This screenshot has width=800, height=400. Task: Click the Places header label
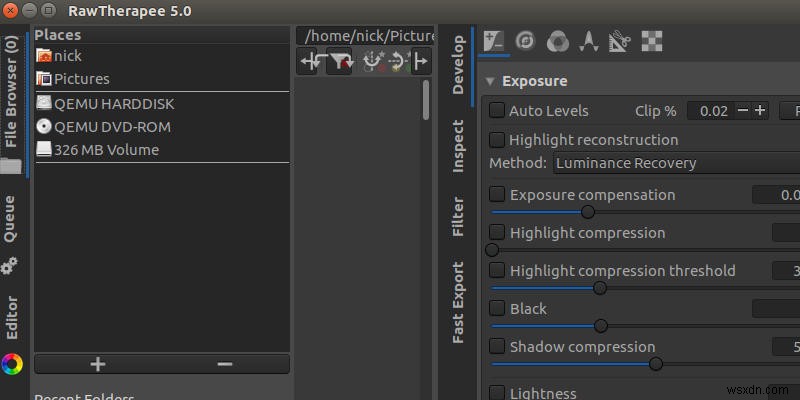58,35
